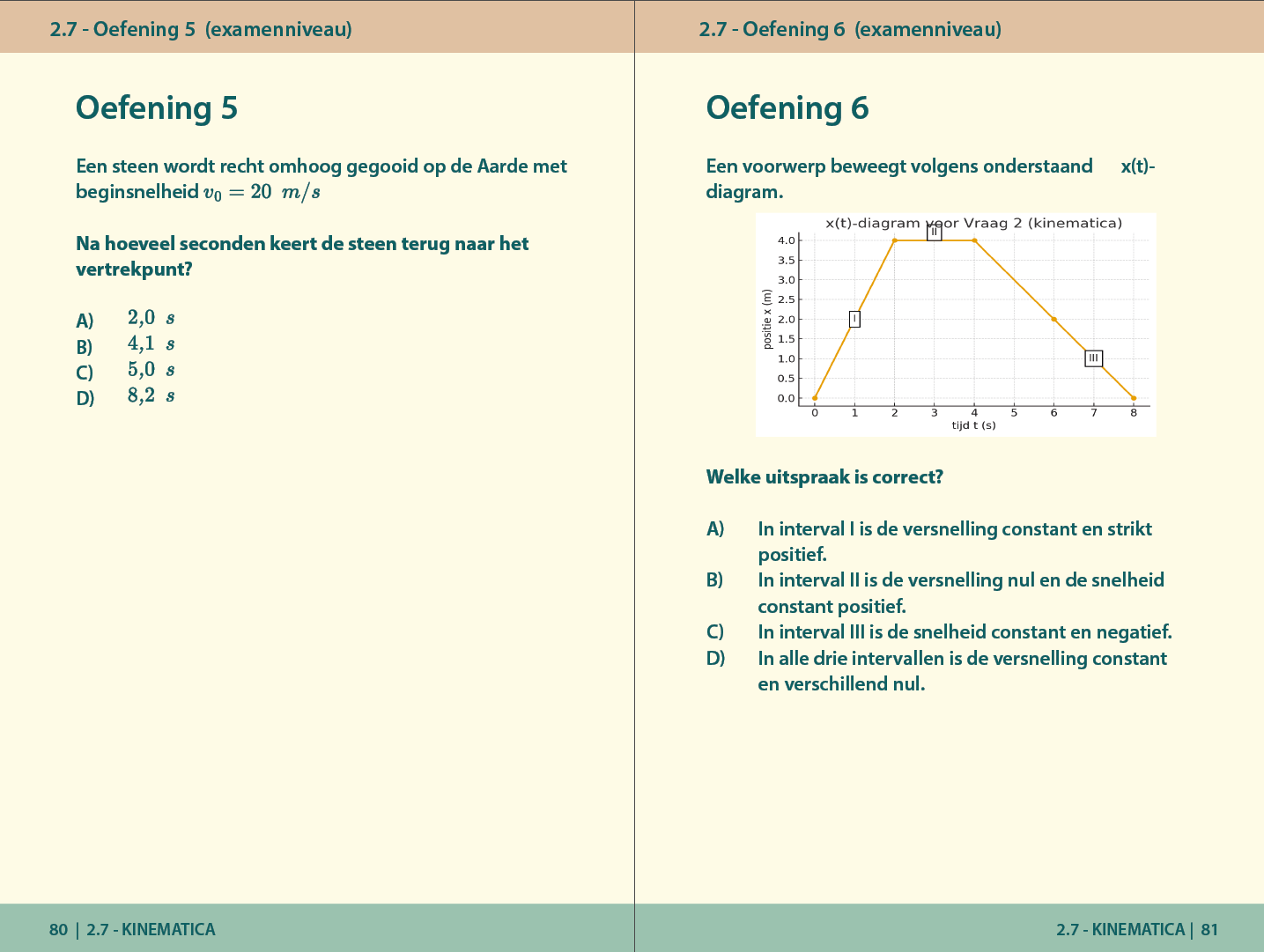Click the footer '2.7 - KINEMATICA | 81'
The height and width of the screenshot is (952, 1264).
pos(1137,929)
